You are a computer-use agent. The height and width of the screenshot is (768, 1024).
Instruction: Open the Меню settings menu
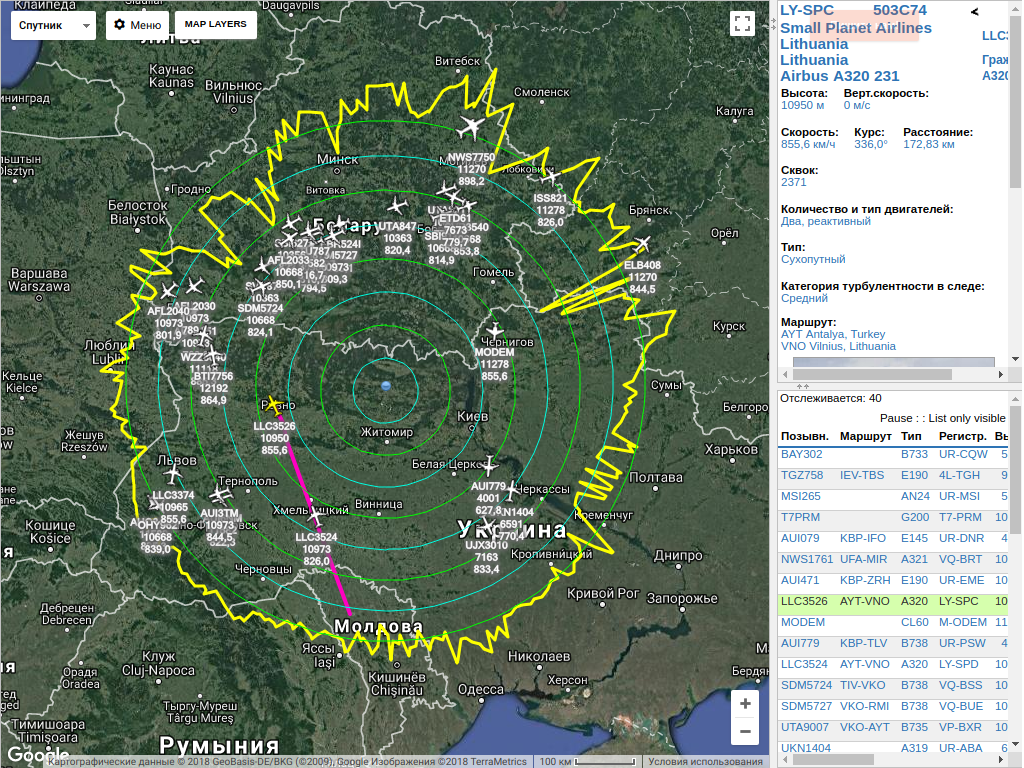pyautogui.click(x=137, y=25)
